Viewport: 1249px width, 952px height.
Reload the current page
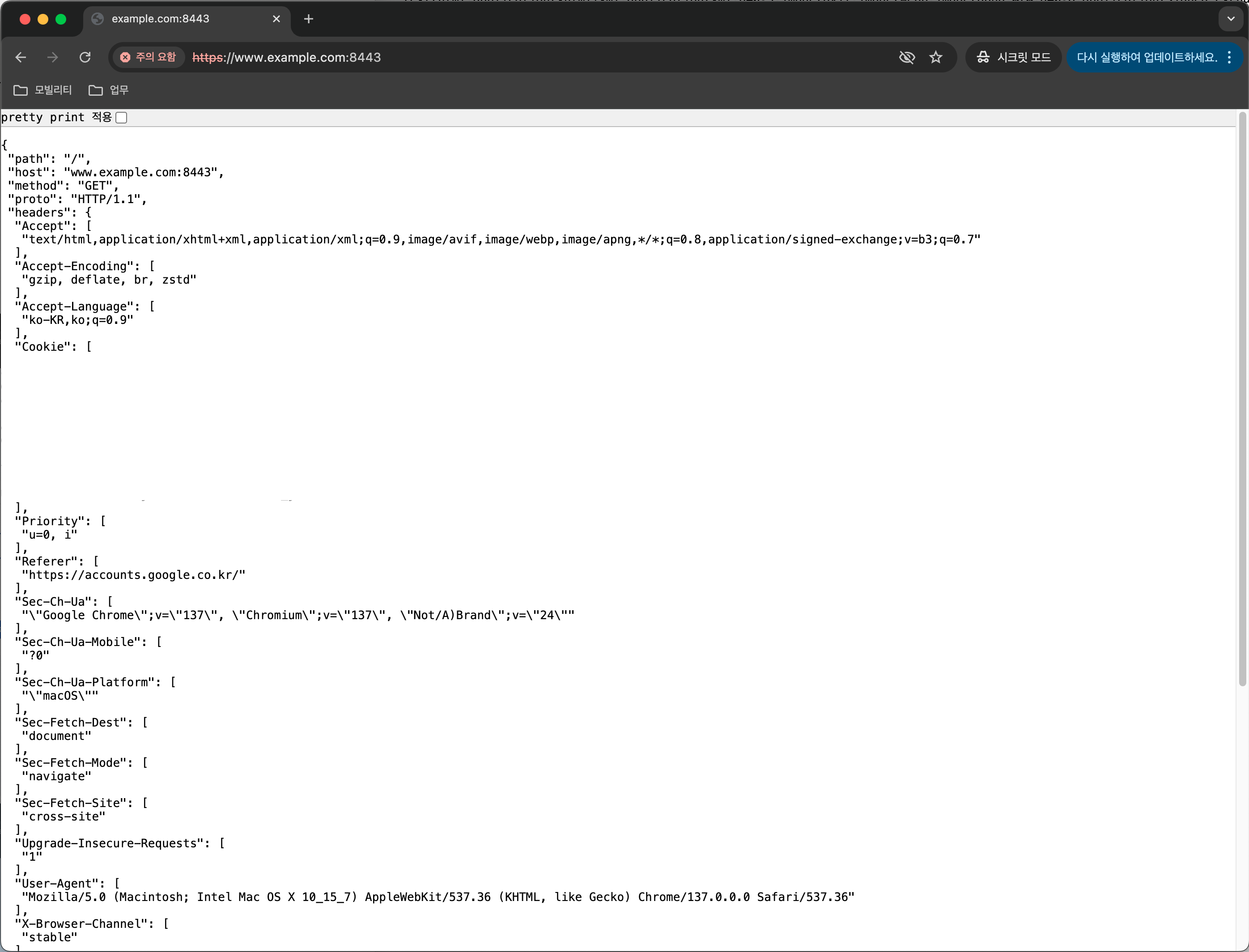85,57
